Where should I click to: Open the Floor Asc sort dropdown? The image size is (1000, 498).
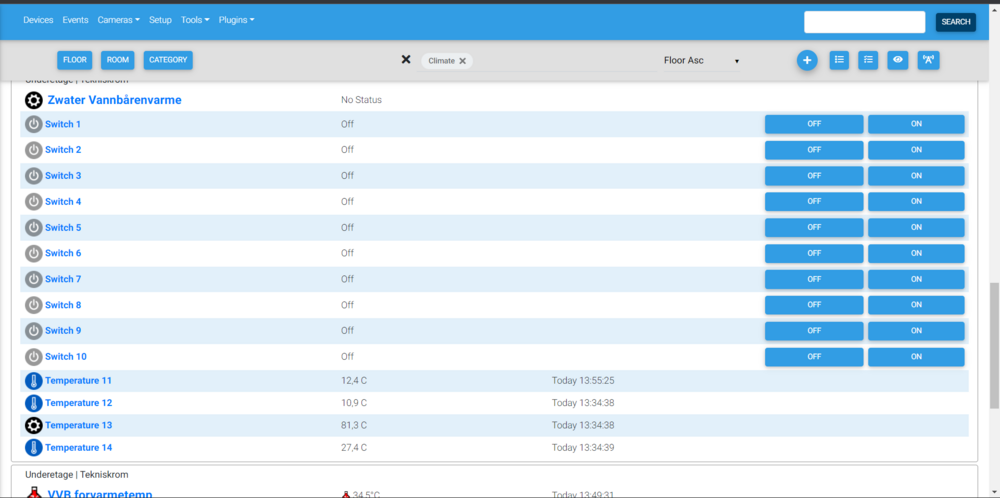pyautogui.click(x=701, y=61)
